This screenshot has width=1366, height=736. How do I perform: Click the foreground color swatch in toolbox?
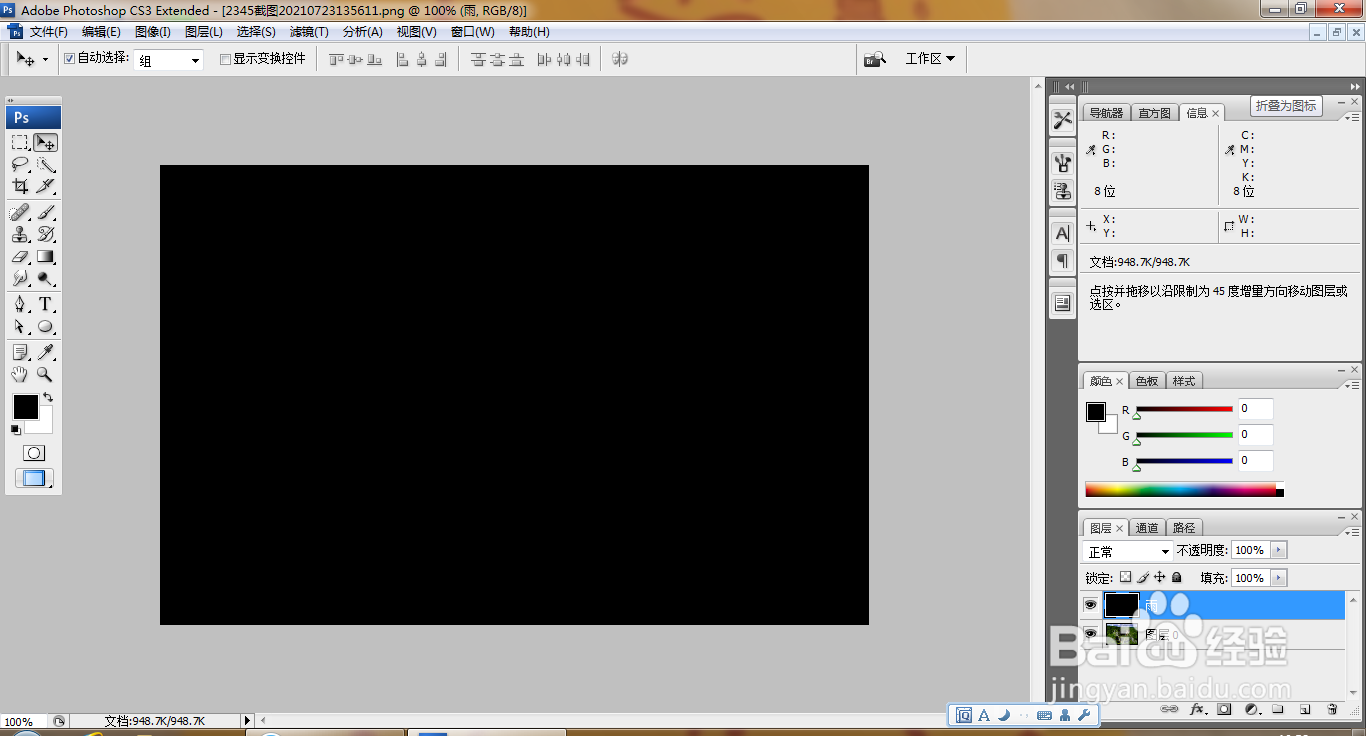point(25,406)
